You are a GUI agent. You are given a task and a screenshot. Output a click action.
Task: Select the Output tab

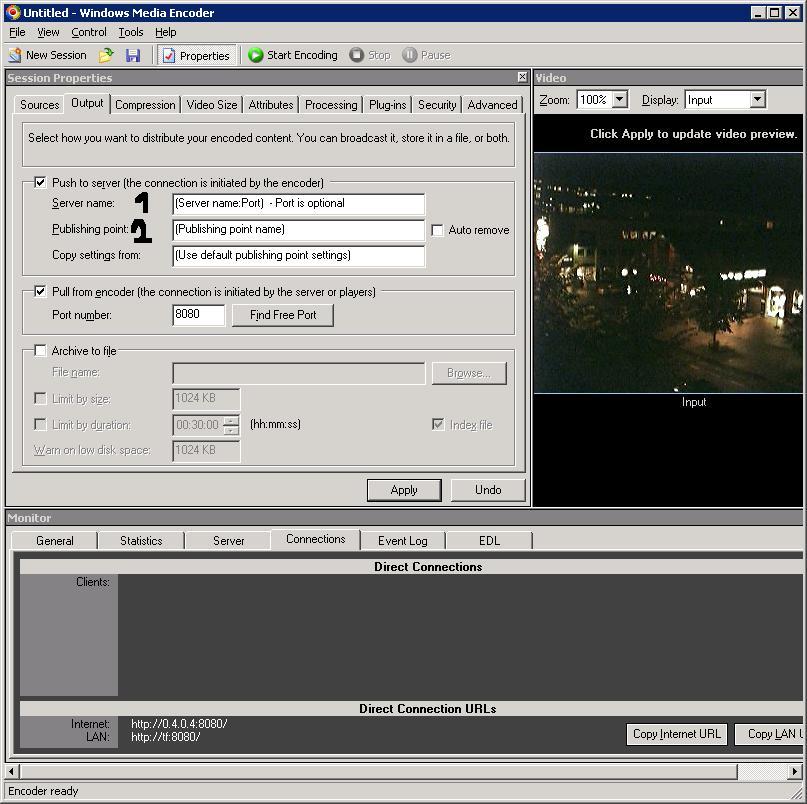click(x=87, y=103)
